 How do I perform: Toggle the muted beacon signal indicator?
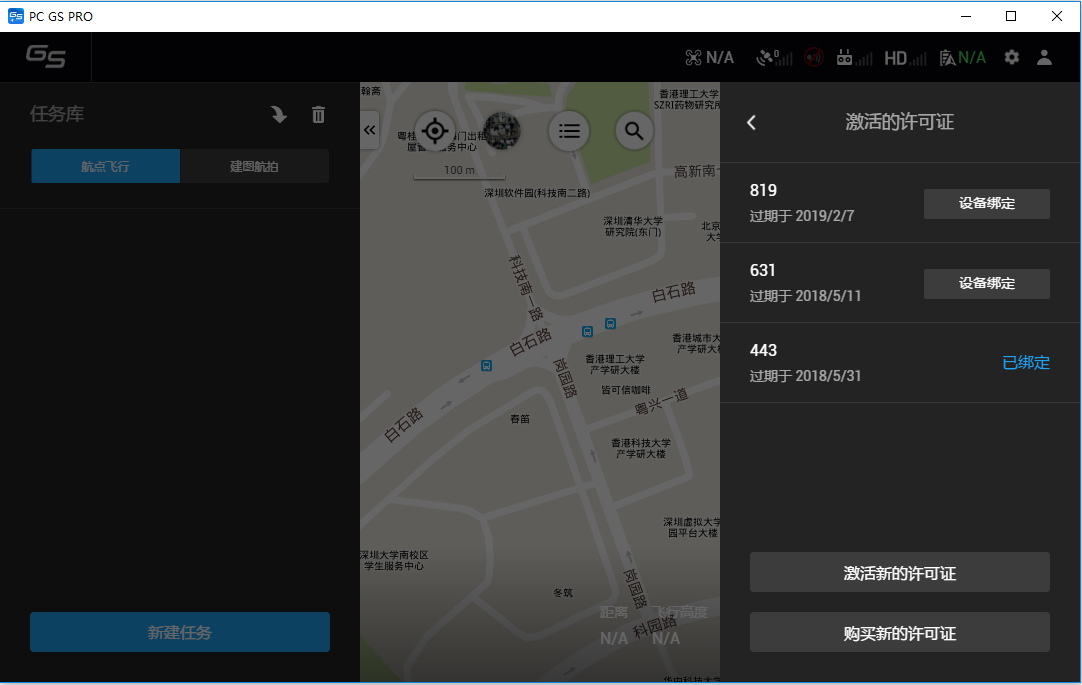pyautogui.click(x=813, y=57)
